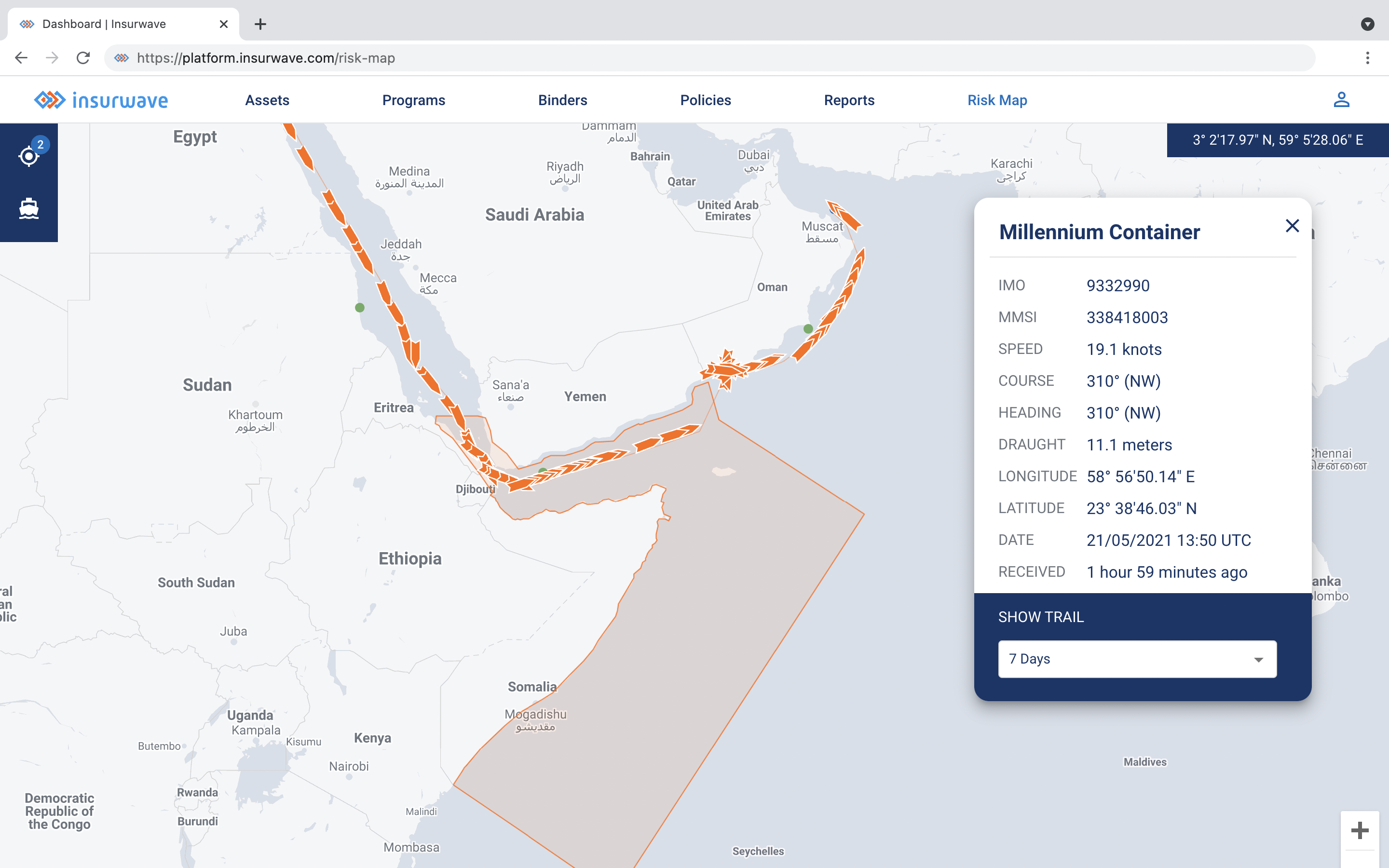Open the browser three-dot menu
This screenshot has height=868, width=1389.
(1367, 58)
